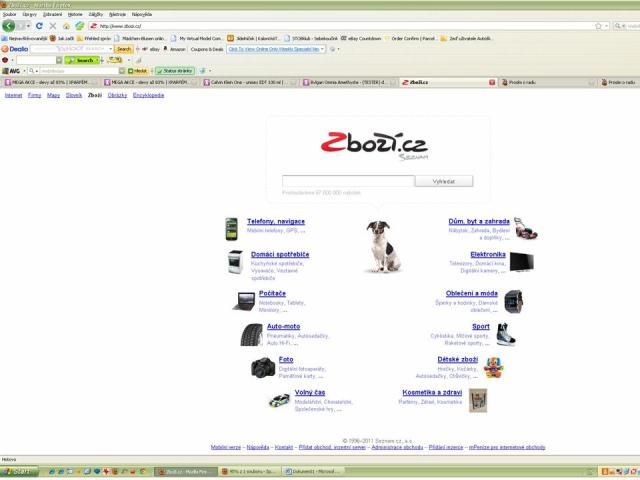The image size is (640, 480).
Task: Click the wristwatch category icon
Action: pyautogui.click(x=513, y=302)
